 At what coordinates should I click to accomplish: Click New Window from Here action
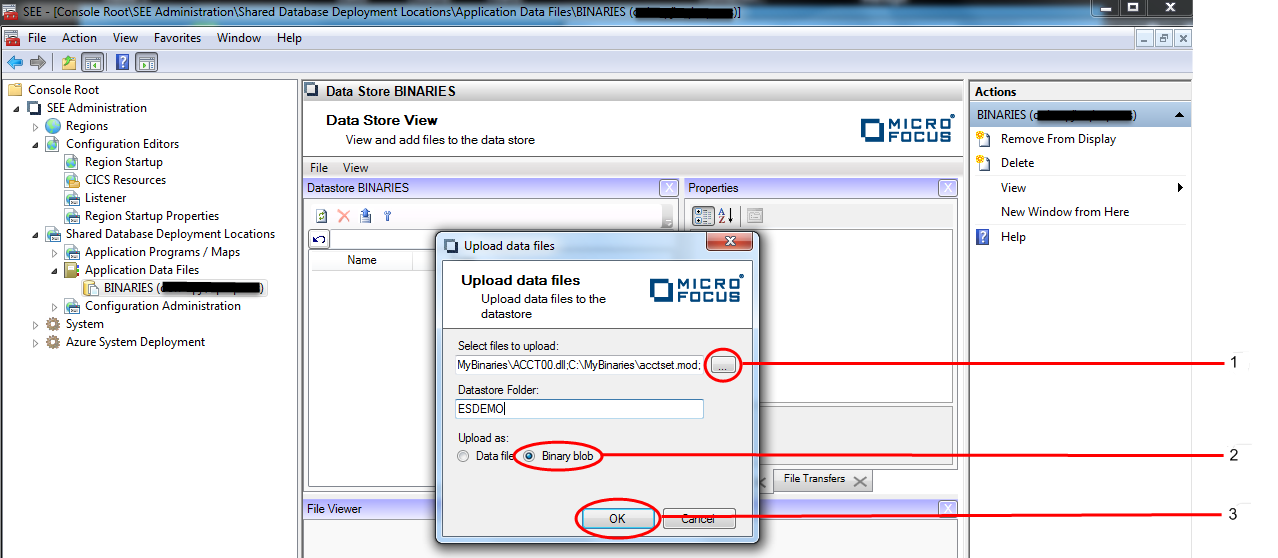tap(1065, 212)
